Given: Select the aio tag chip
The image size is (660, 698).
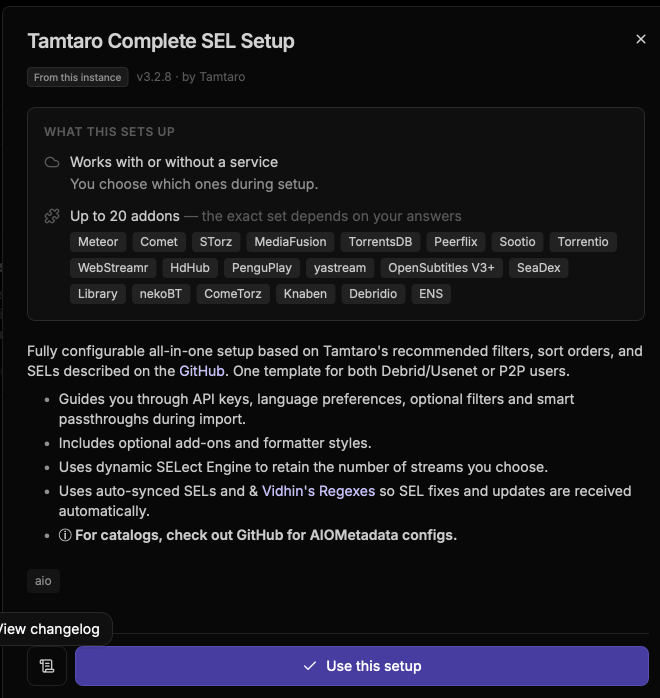Looking at the screenshot, I should coord(43,581).
